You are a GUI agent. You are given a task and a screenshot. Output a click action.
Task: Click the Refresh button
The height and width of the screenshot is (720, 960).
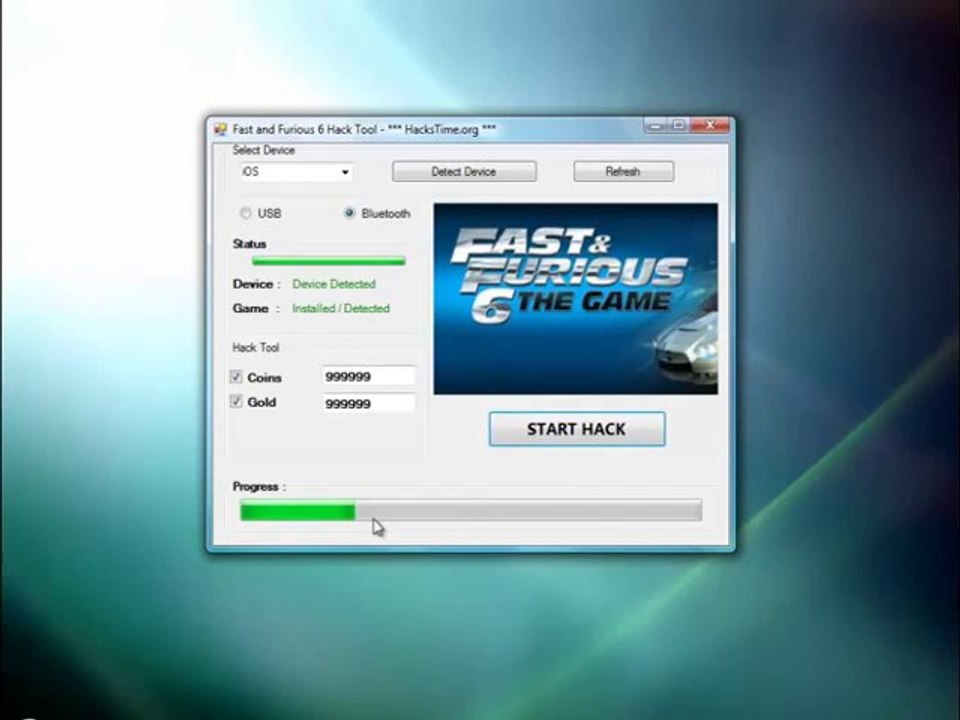point(623,171)
